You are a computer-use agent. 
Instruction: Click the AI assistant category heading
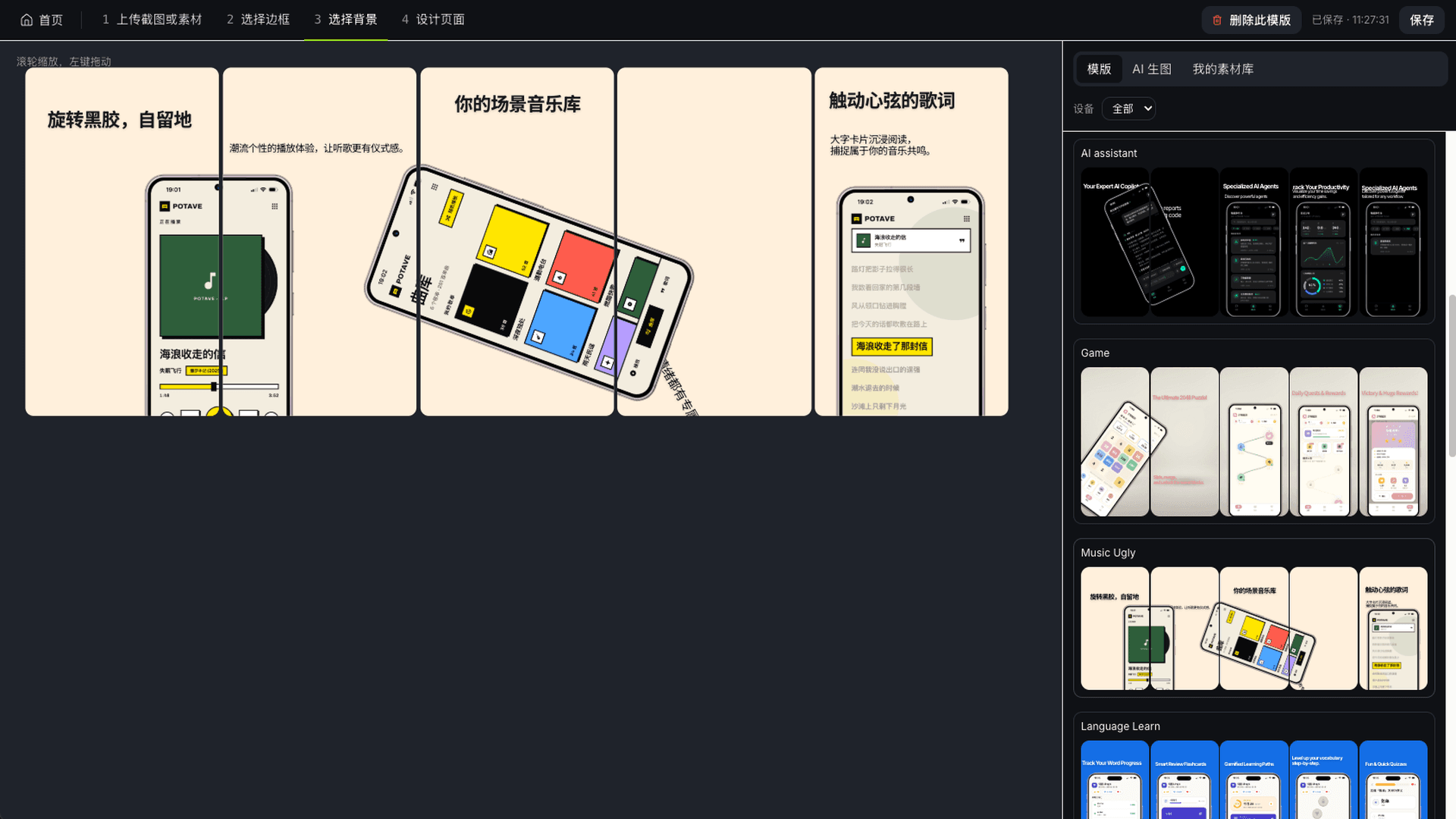1109,153
